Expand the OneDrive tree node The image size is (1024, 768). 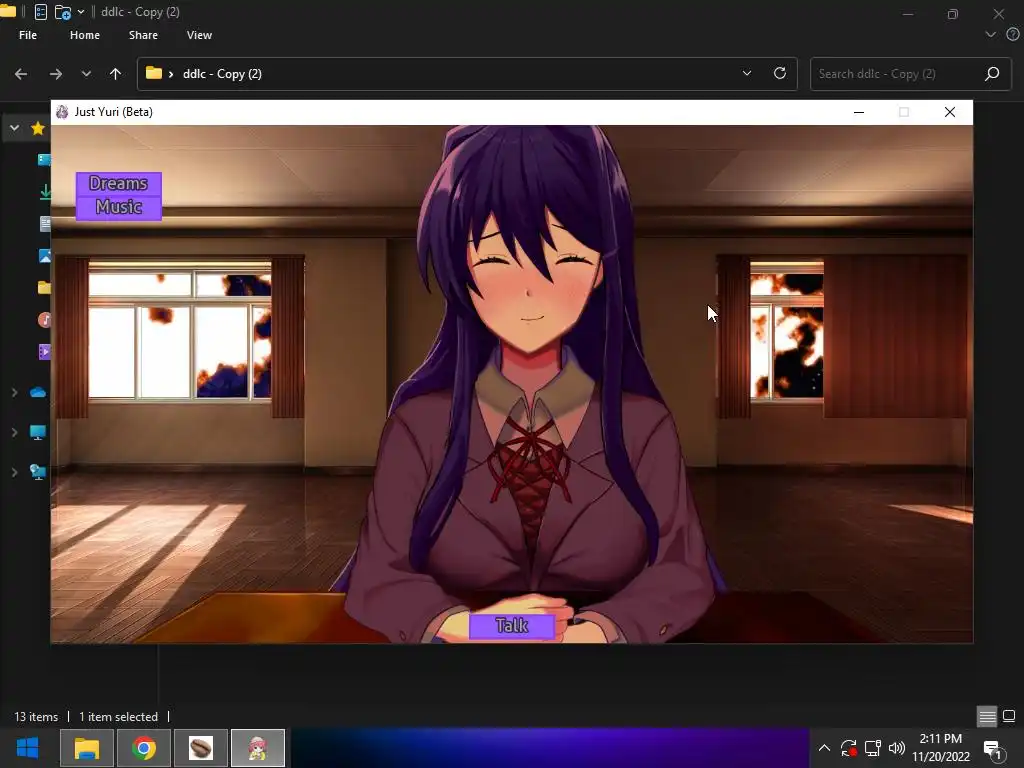[x=14, y=392]
